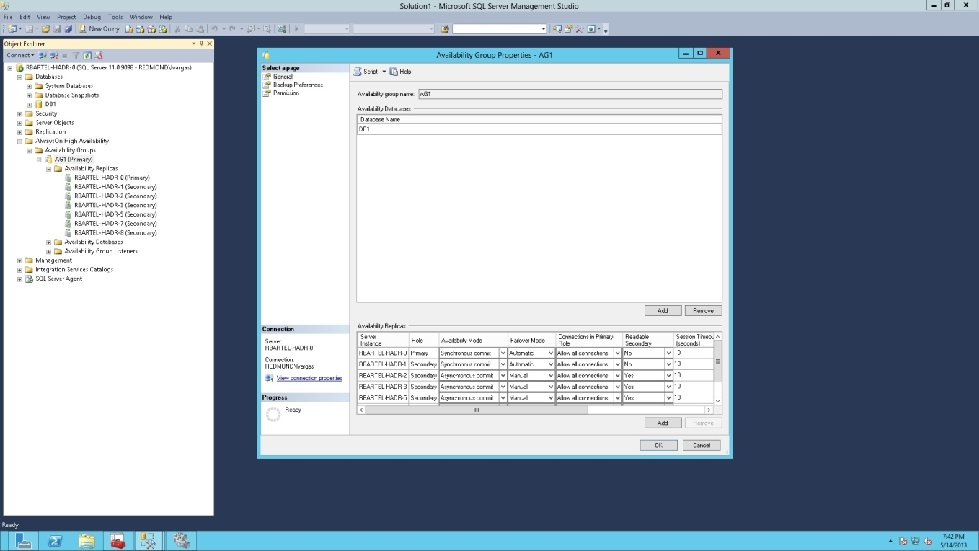Click the Availability group name field
Image resolution: width=979 pixels, height=551 pixels.
coord(570,94)
